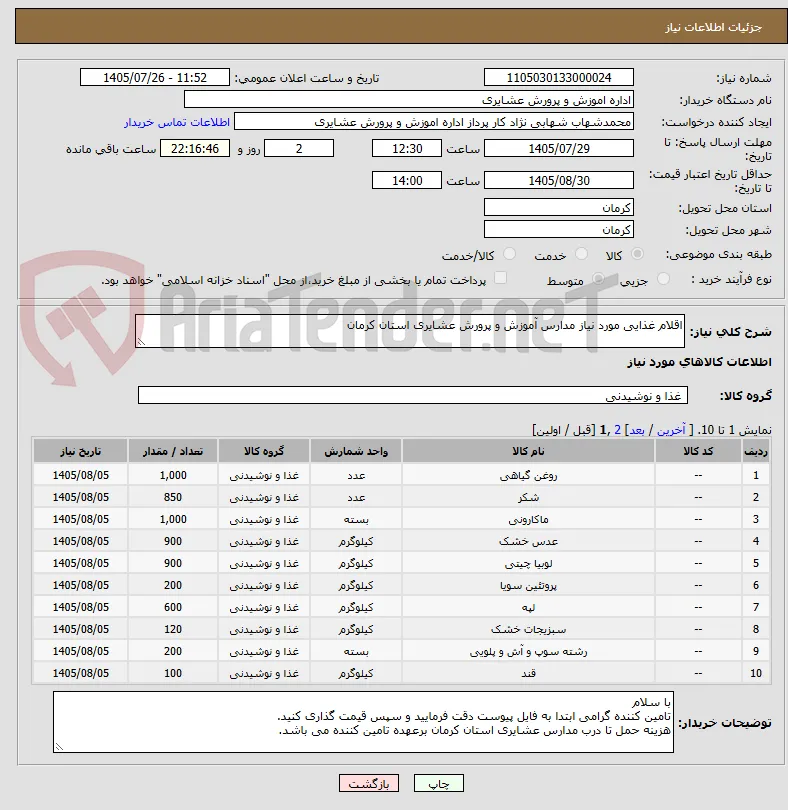Click the ردیف column header
The height and width of the screenshot is (810, 788).
tap(755, 451)
